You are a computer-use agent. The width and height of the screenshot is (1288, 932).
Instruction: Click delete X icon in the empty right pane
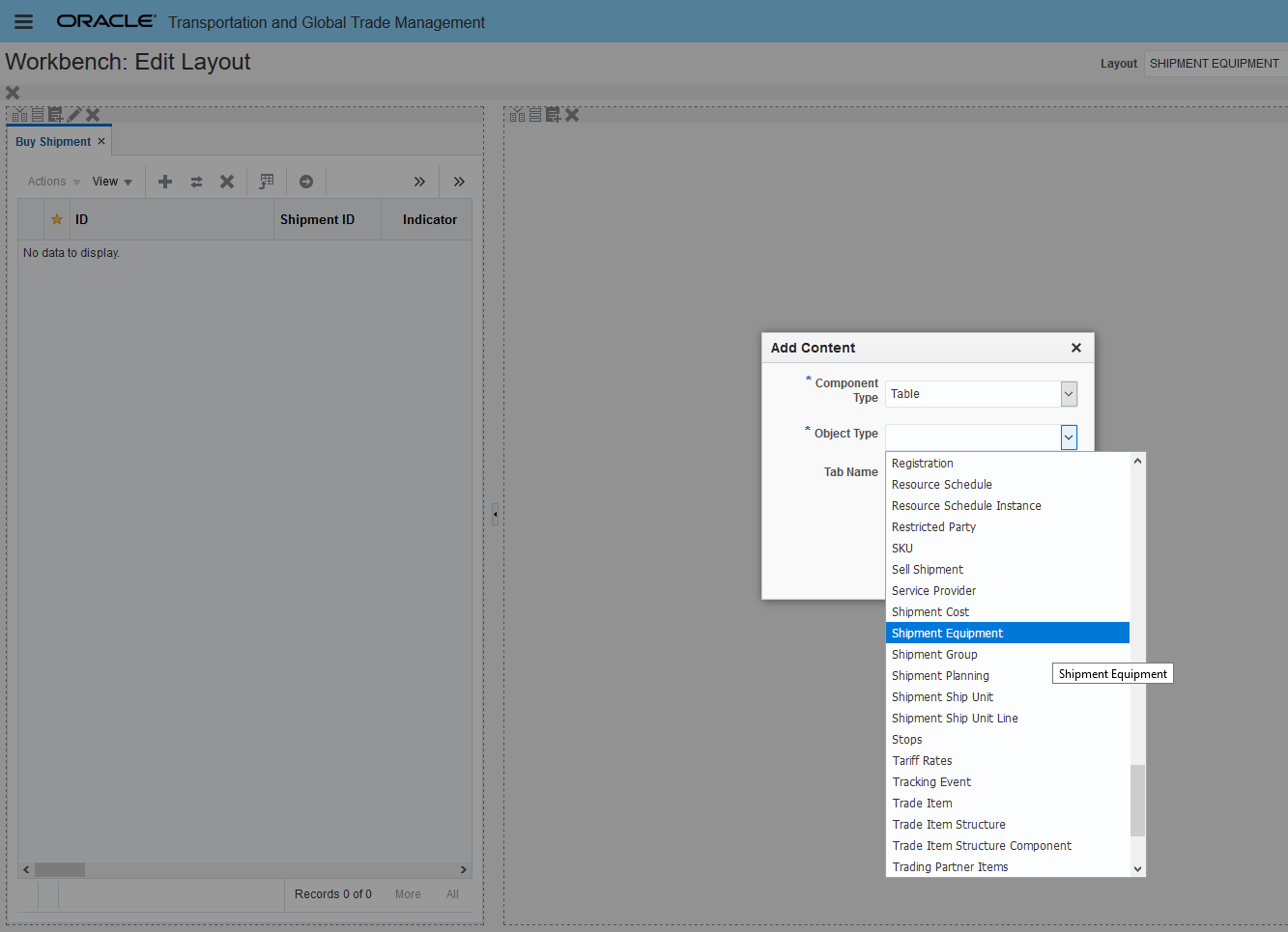(x=572, y=115)
